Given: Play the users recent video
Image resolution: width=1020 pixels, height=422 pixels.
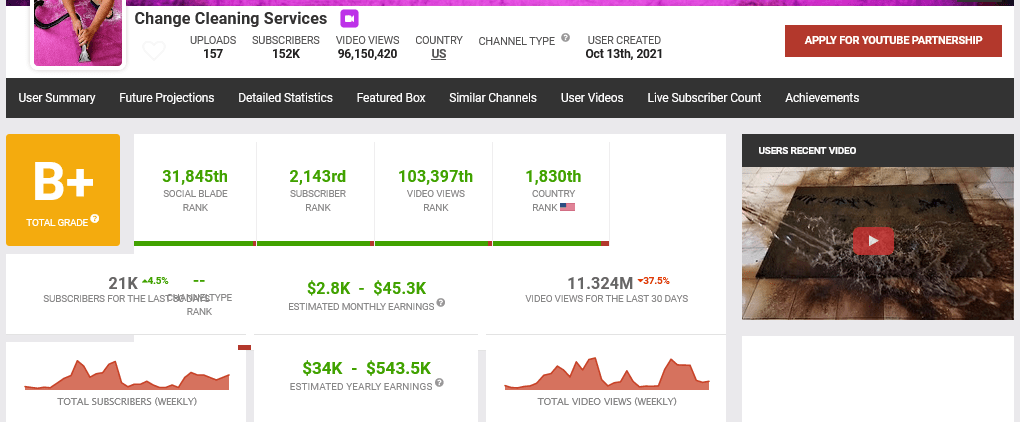Looking at the screenshot, I should [873, 241].
